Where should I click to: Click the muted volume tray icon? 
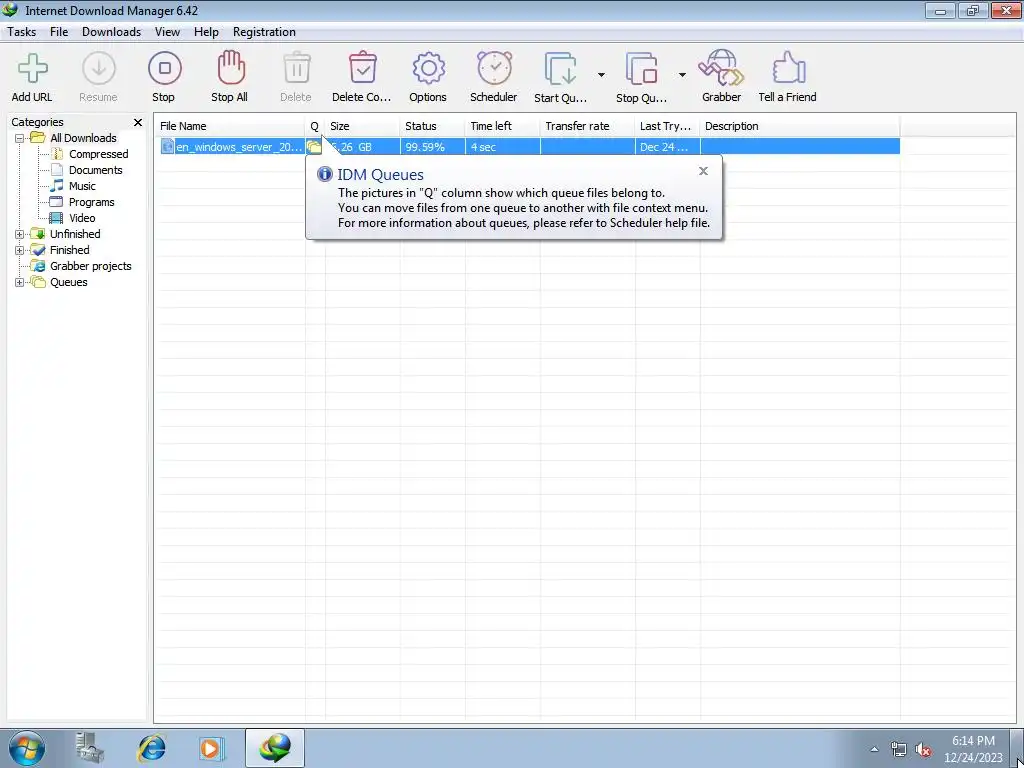tap(923, 750)
